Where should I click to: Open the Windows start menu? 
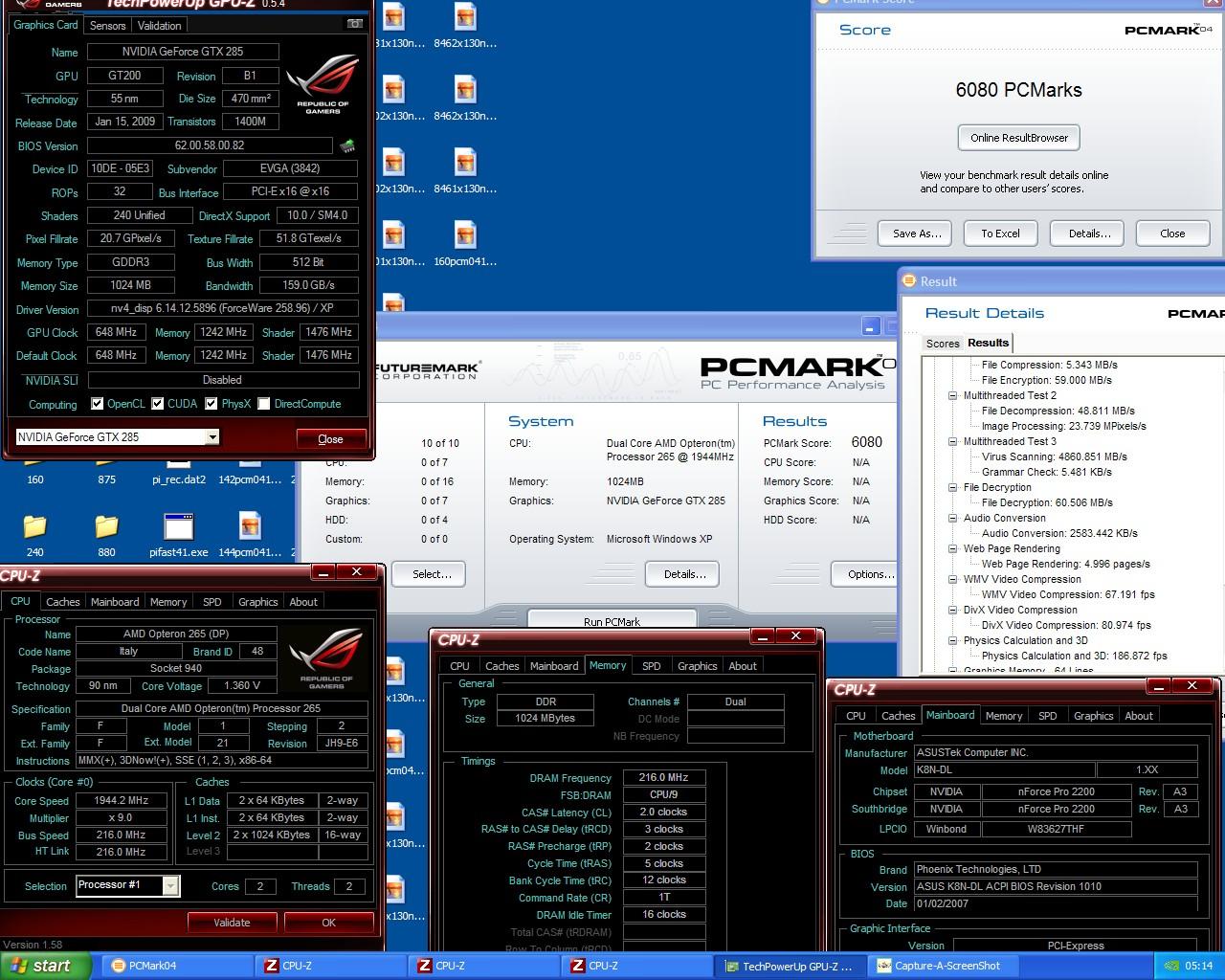(x=46, y=966)
